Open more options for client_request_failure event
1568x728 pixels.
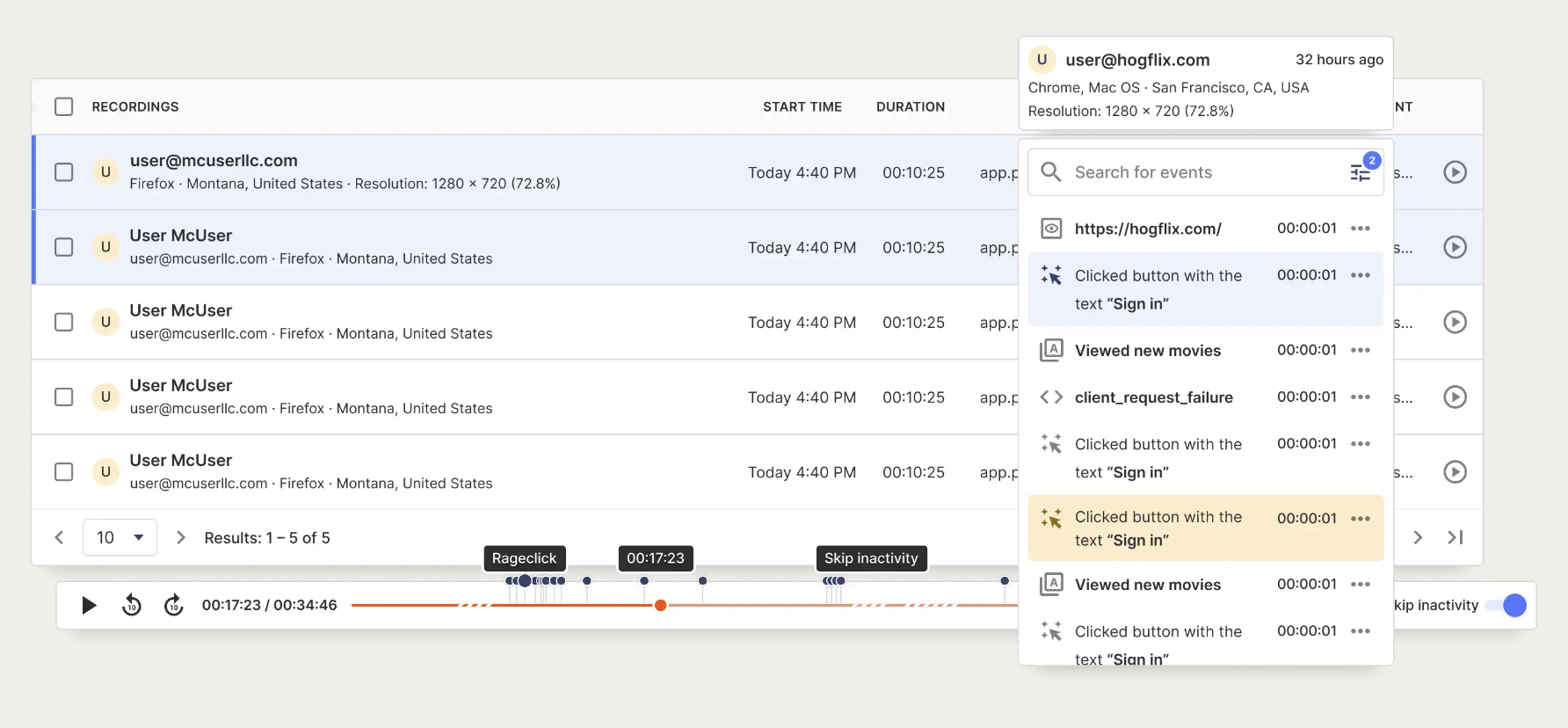tap(1361, 397)
